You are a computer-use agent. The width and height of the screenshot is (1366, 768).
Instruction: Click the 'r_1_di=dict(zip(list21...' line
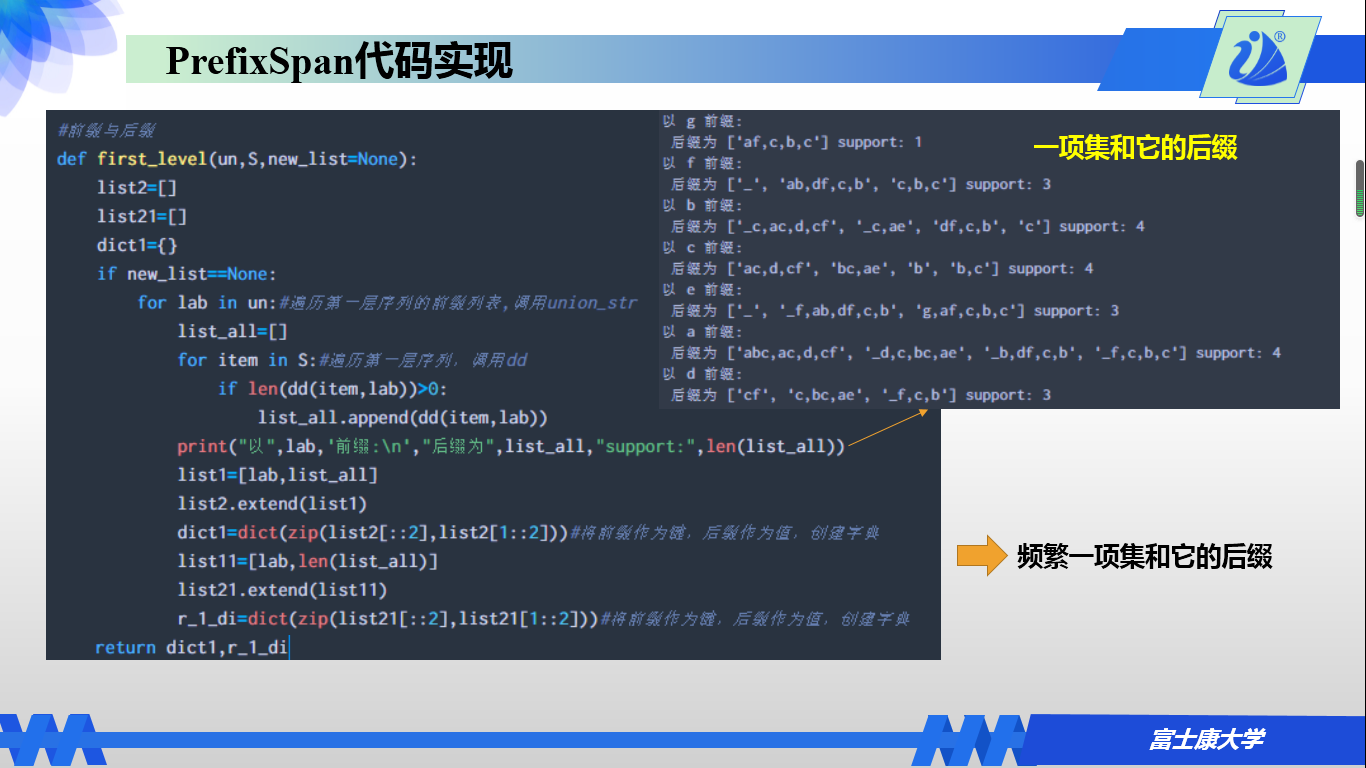543,619
